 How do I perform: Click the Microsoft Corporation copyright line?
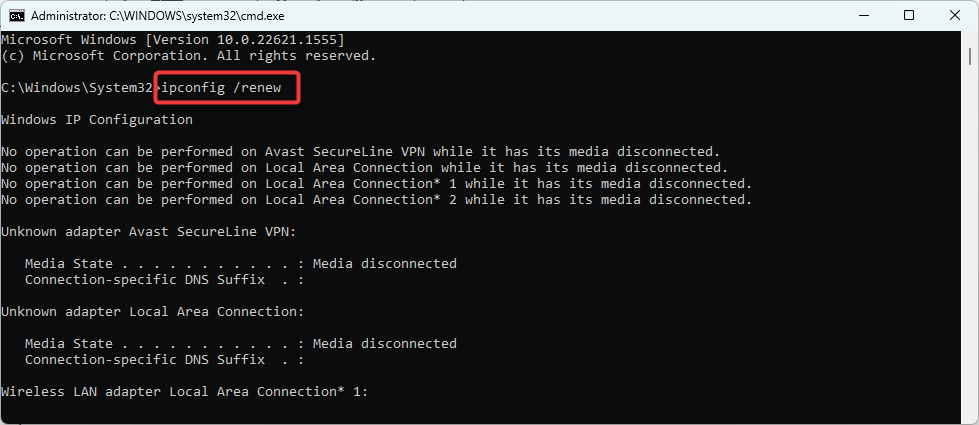click(189, 56)
